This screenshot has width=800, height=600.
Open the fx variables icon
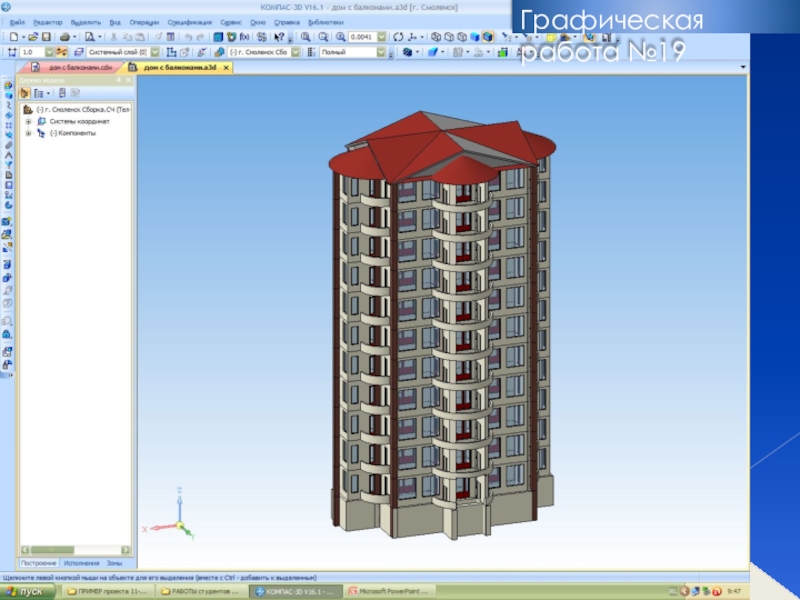(x=244, y=37)
